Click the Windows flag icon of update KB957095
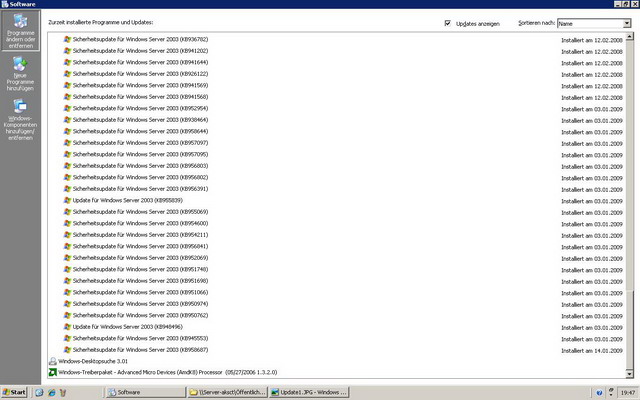This screenshot has height=400, width=640. (67, 154)
